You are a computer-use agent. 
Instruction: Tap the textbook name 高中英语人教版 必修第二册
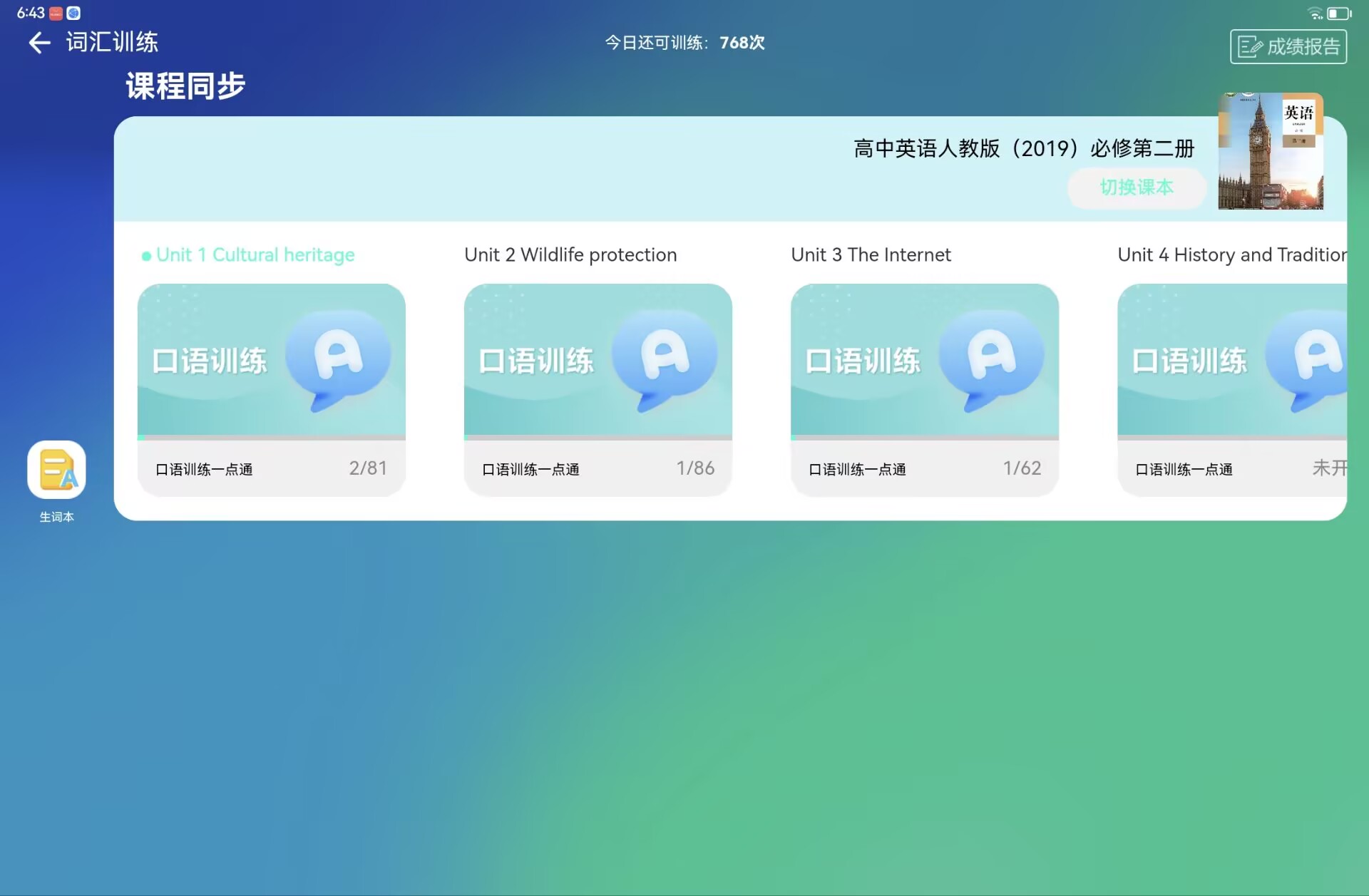[1024, 148]
